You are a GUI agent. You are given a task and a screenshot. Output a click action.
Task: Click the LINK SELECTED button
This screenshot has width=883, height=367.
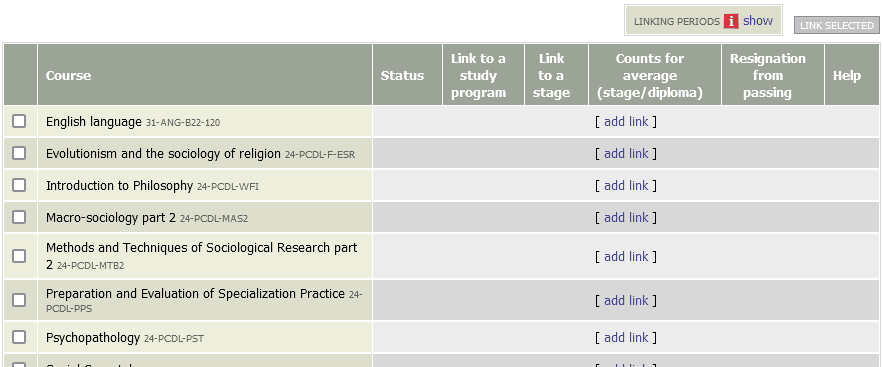coord(836,25)
